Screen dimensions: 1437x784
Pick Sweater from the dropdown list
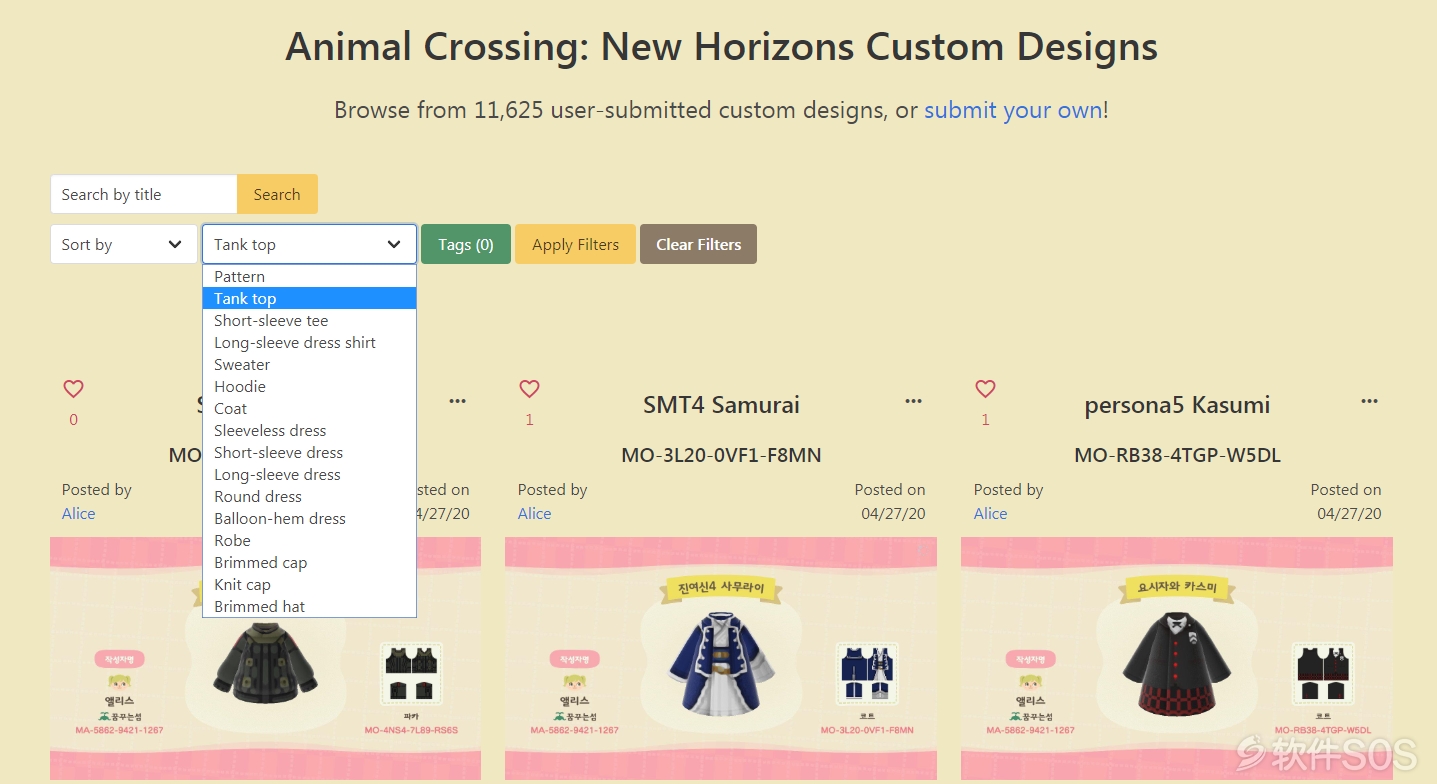(309, 364)
